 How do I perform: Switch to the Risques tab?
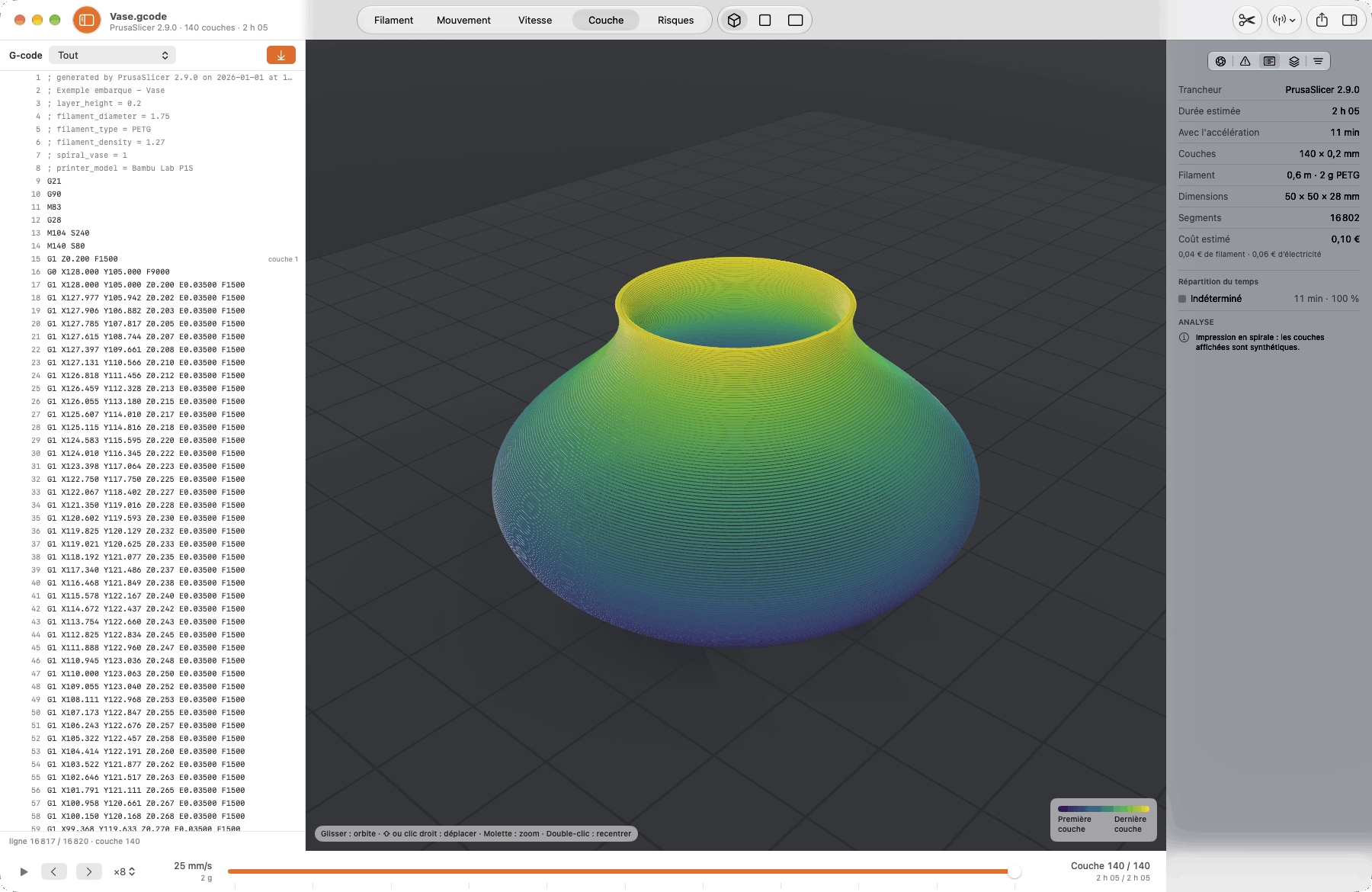675,21
